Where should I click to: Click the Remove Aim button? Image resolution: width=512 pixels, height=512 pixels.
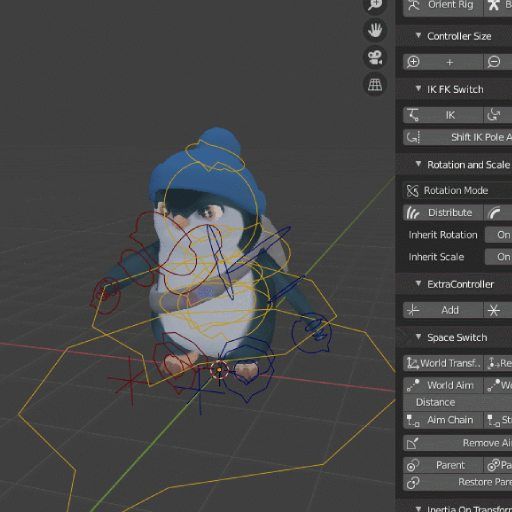(x=458, y=443)
